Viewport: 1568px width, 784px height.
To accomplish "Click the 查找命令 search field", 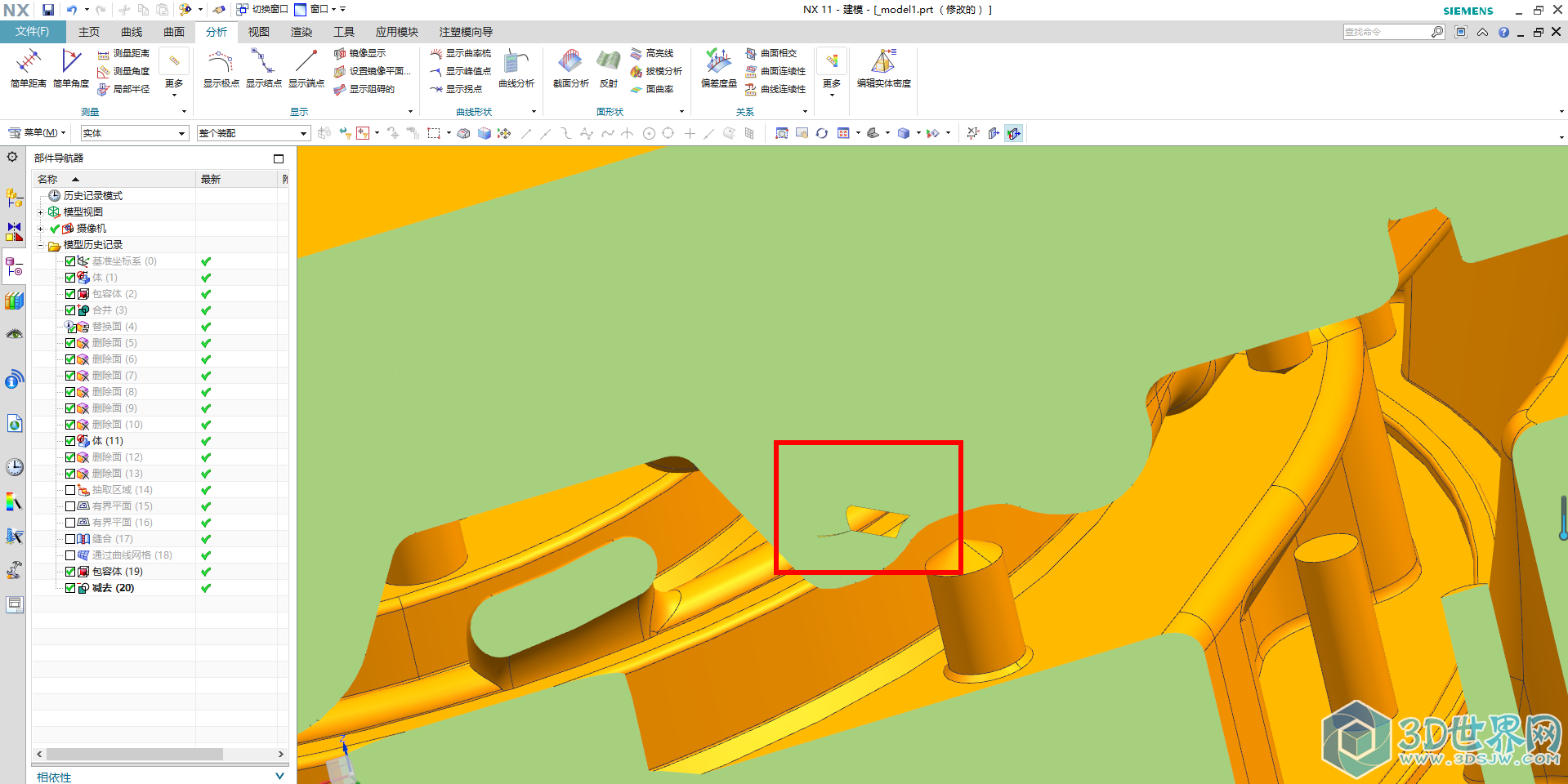I will coord(1387,32).
